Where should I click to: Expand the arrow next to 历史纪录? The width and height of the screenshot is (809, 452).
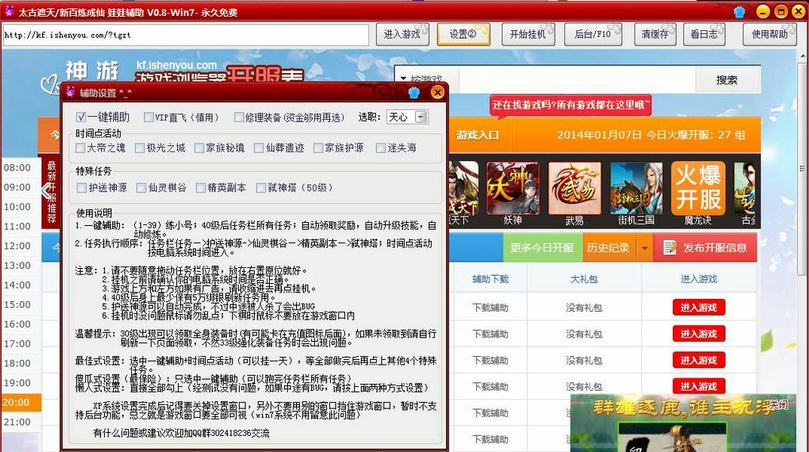tap(645, 248)
